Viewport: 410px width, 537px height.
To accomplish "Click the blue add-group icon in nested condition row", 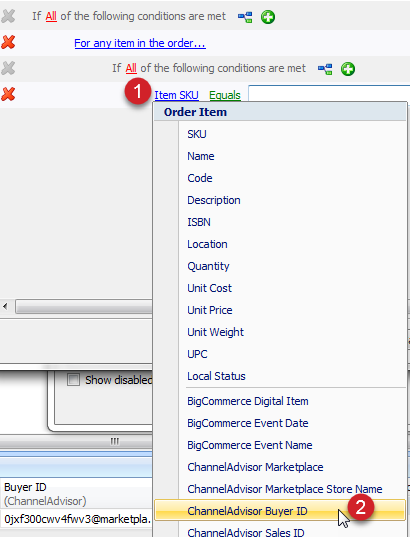I will pyautogui.click(x=325, y=69).
